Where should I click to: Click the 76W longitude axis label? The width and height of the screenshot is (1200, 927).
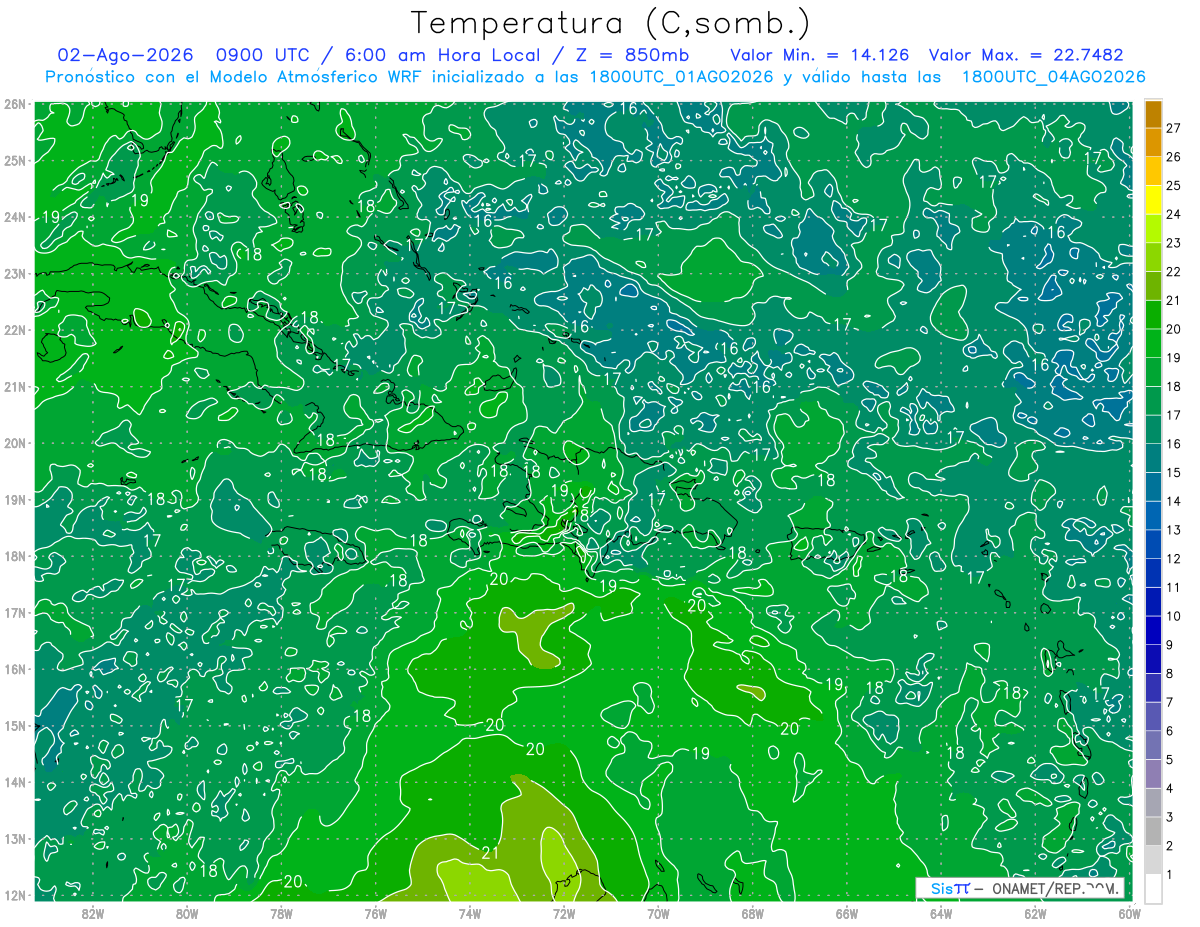[376, 912]
